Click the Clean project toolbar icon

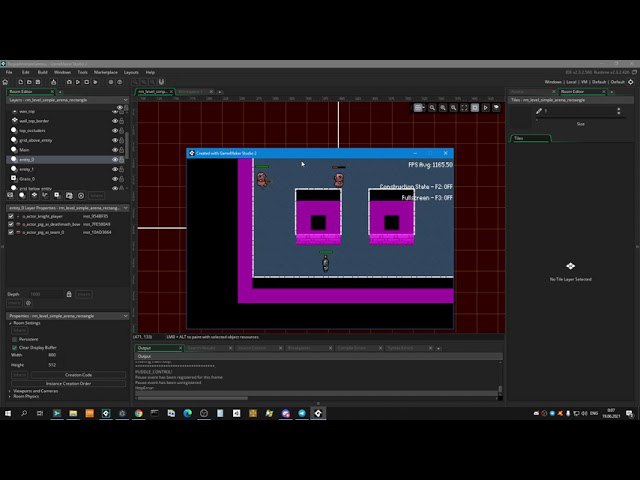coord(95,82)
